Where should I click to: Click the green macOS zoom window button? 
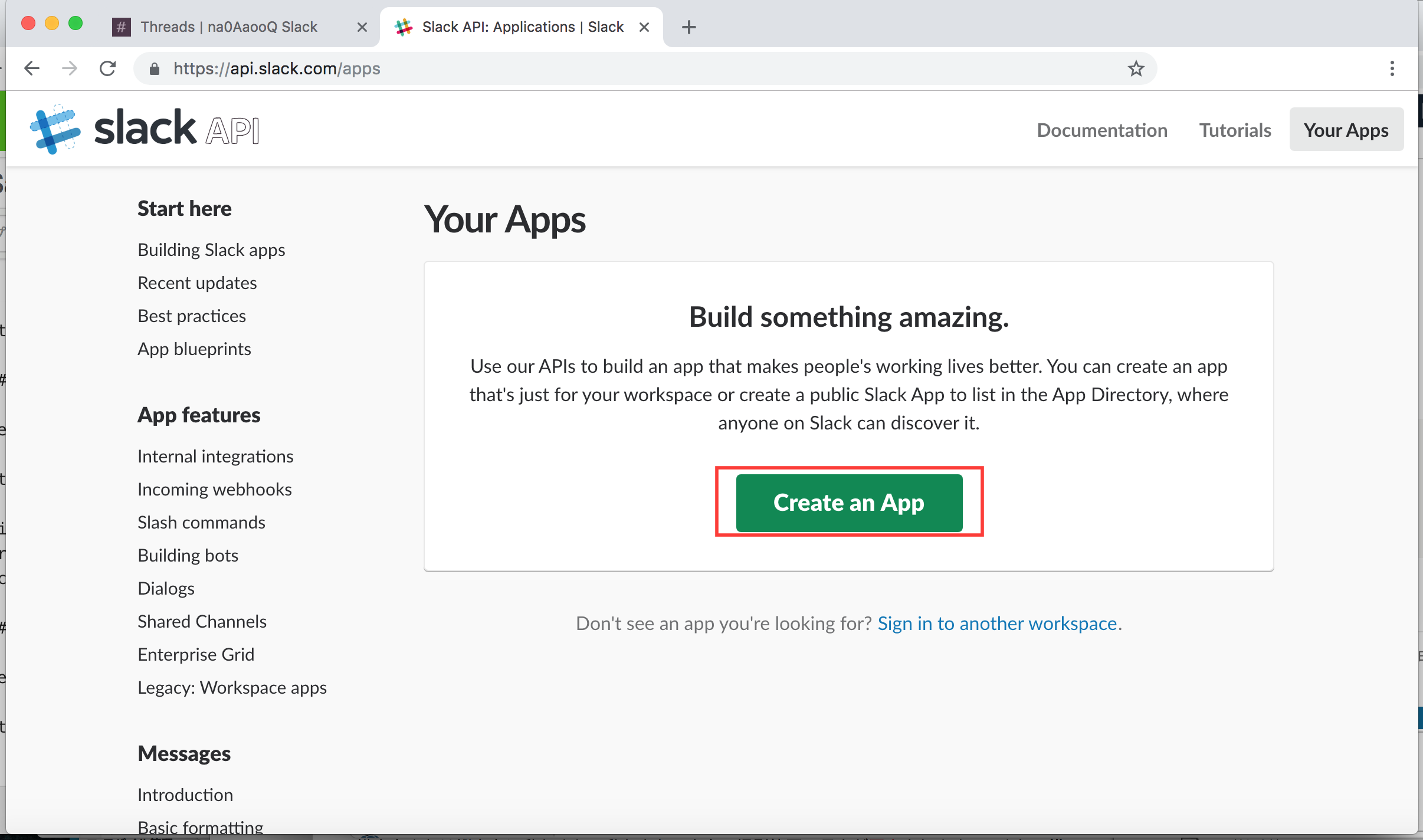76,24
